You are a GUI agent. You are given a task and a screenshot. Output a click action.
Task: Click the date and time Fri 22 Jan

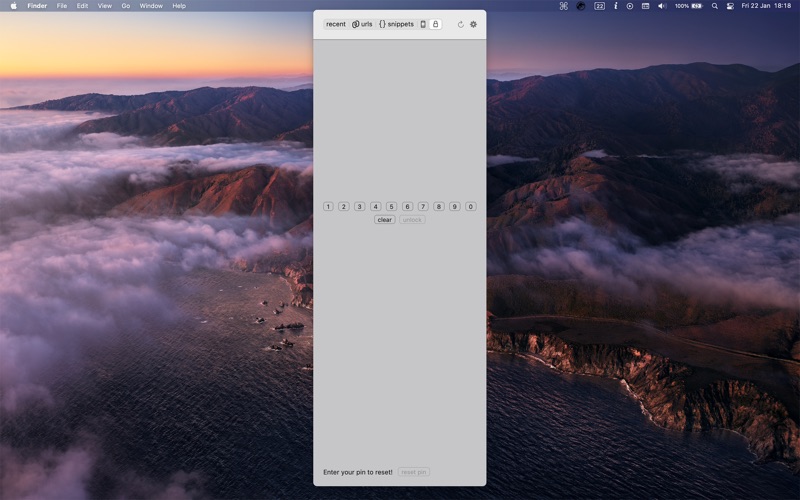[x=766, y=6]
